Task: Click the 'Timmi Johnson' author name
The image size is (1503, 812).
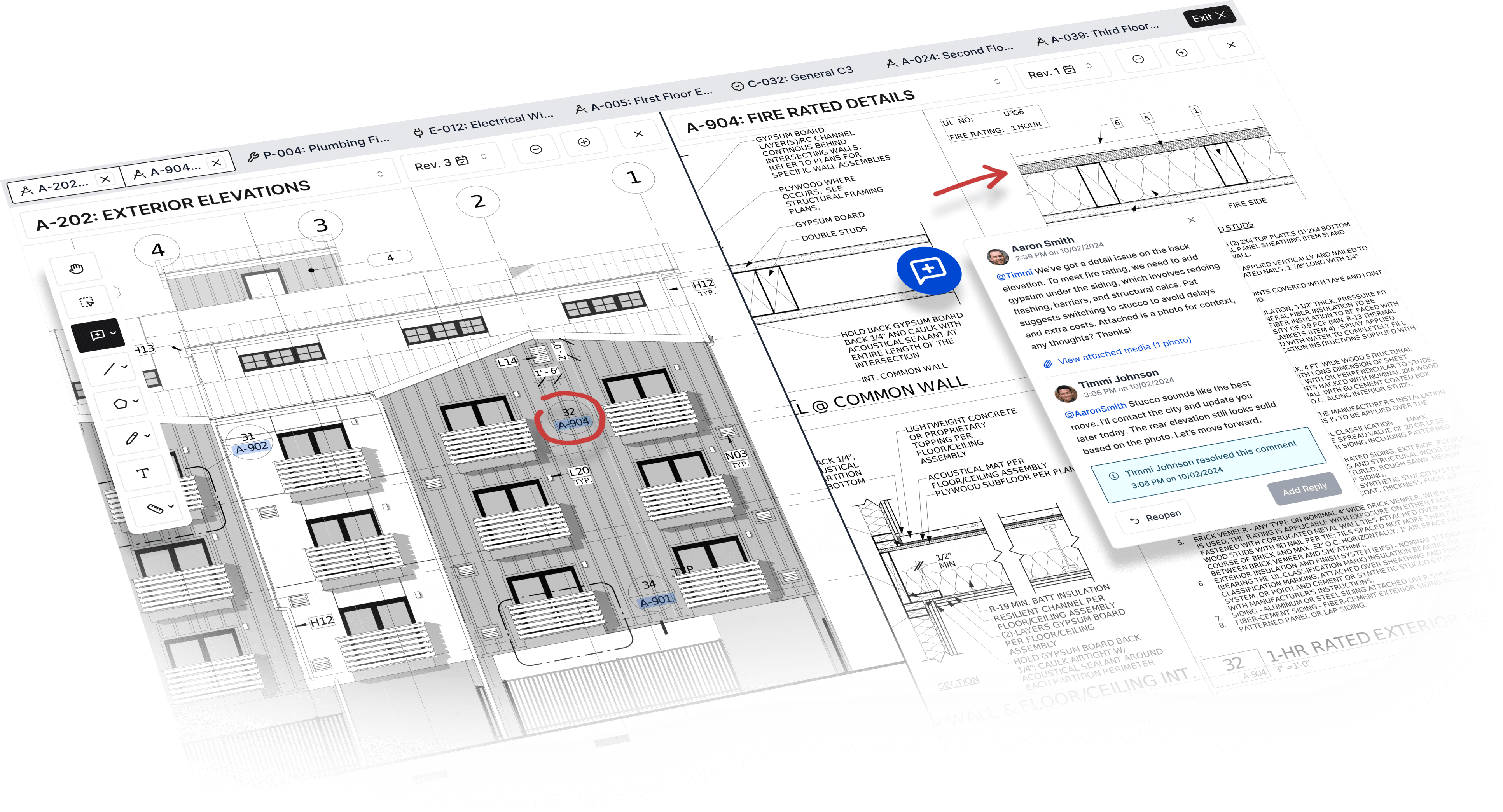Action: (1118, 379)
